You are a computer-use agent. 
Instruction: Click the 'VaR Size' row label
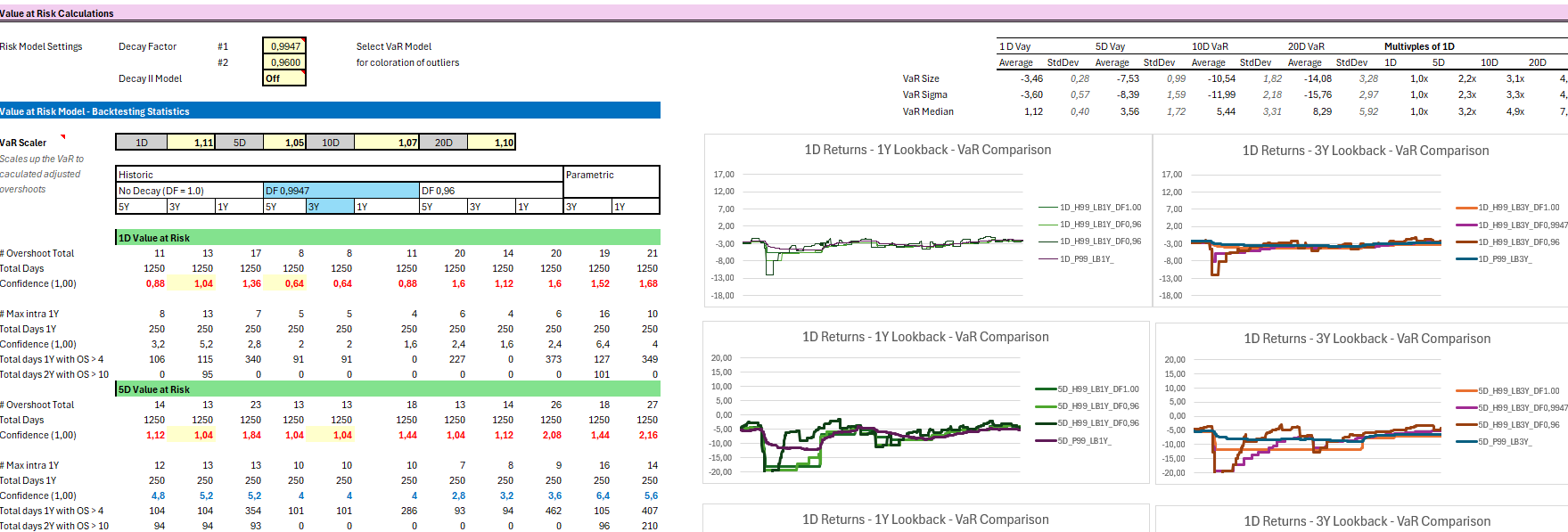tap(921, 78)
